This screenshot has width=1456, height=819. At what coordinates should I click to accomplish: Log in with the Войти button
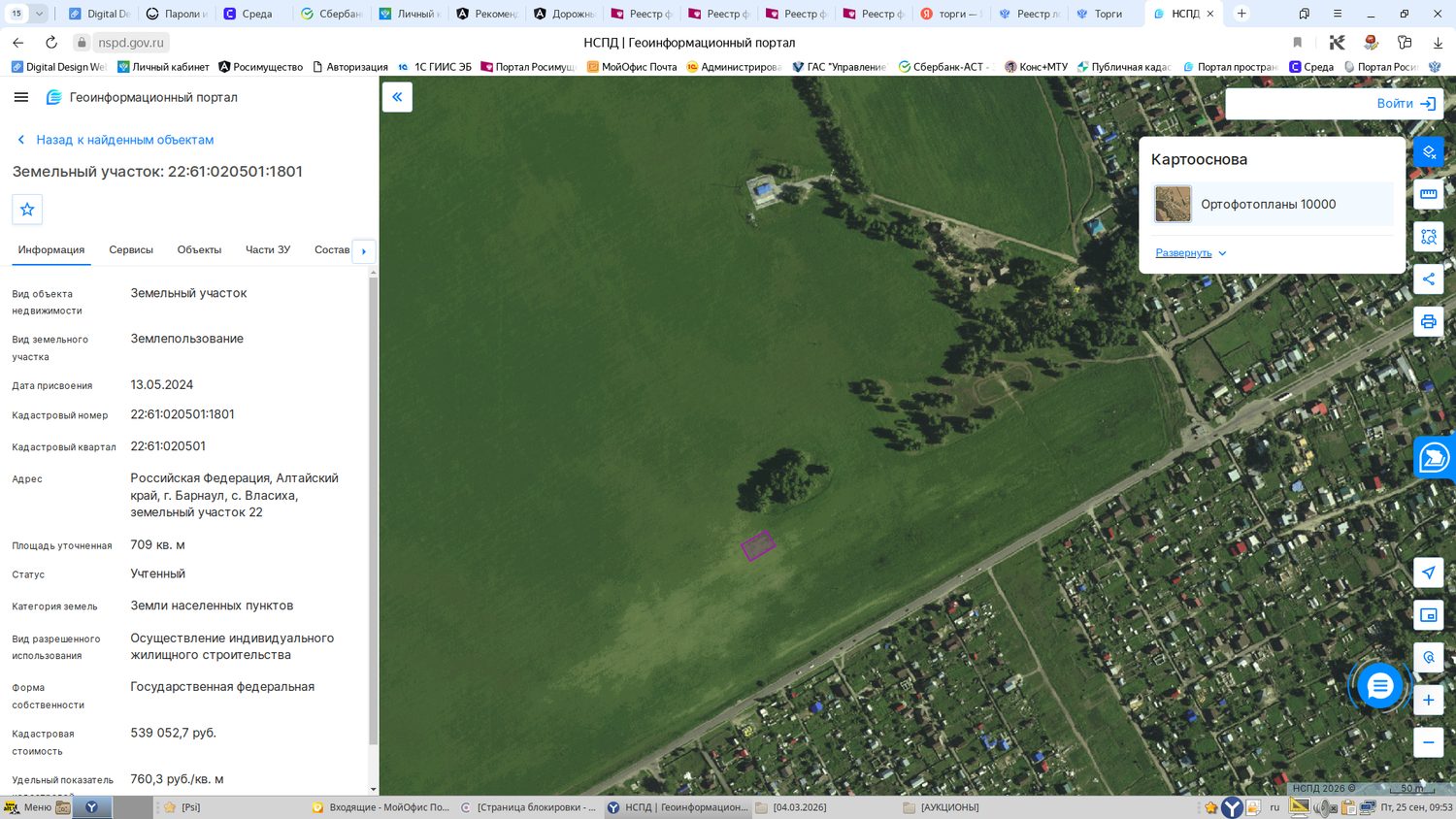click(1406, 104)
